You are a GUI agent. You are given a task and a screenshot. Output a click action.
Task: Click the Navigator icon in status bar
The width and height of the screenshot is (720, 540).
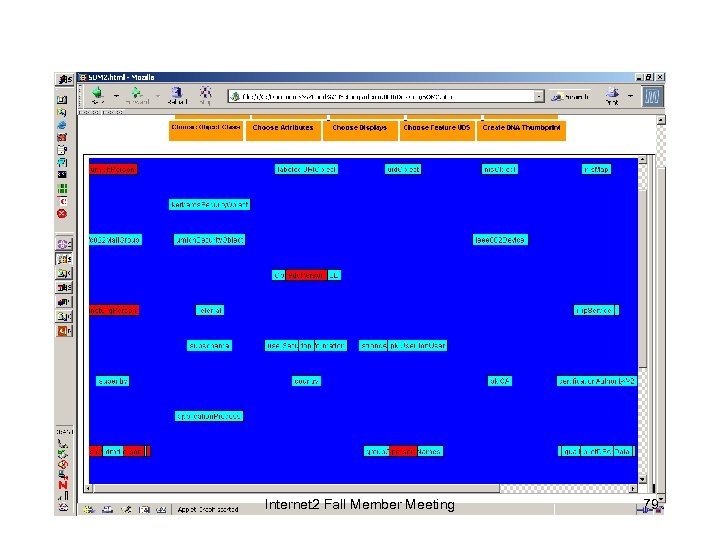click(x=89, y=509)
